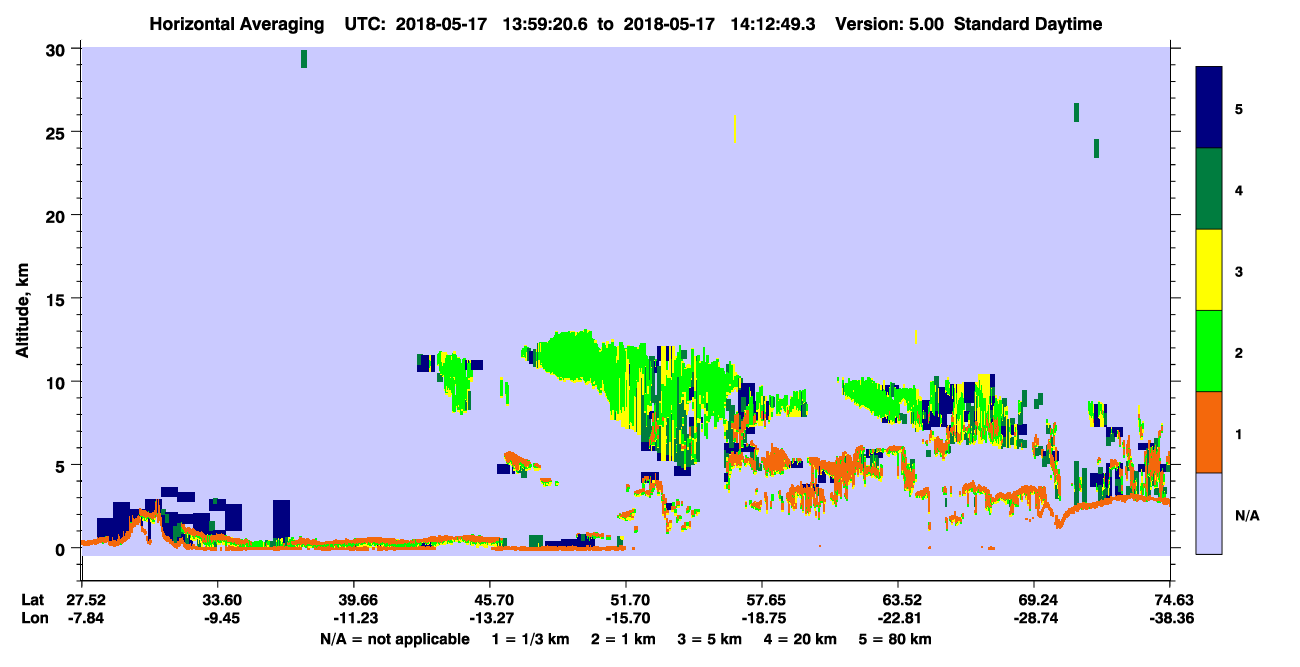The height and width of the screenshot is (667, 1300).
Task: Click the 30 altitude tick label
Action: 57,50
